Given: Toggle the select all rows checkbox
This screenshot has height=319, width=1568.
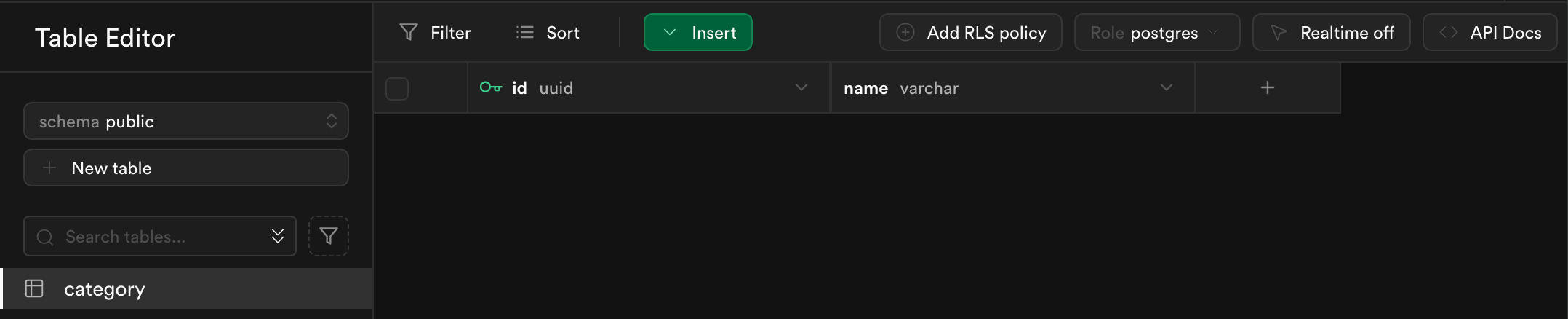Looking at the screenshot, I should click(x=397, y=88).
